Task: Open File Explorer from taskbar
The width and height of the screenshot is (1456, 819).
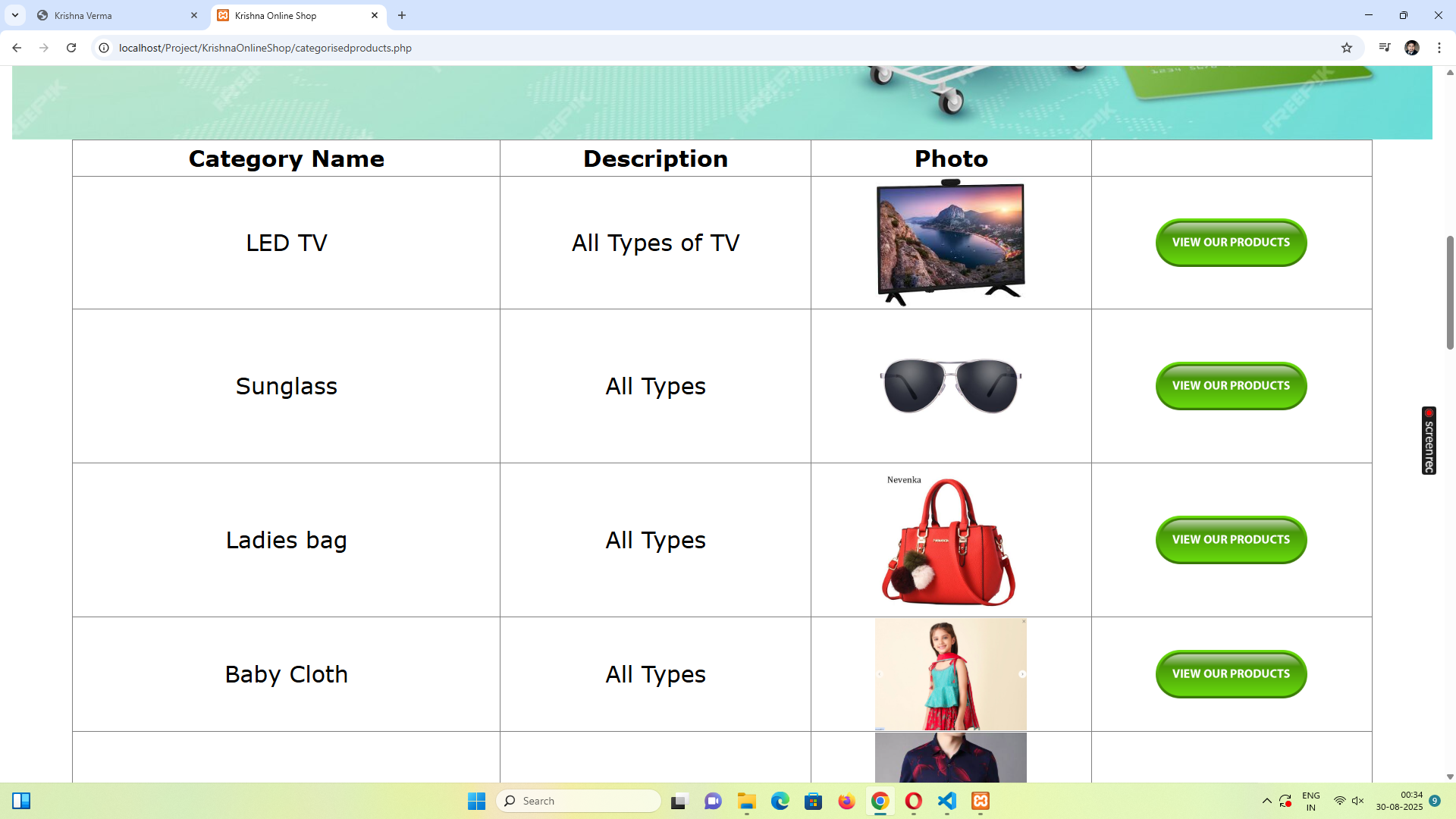Action: point(747,801)
